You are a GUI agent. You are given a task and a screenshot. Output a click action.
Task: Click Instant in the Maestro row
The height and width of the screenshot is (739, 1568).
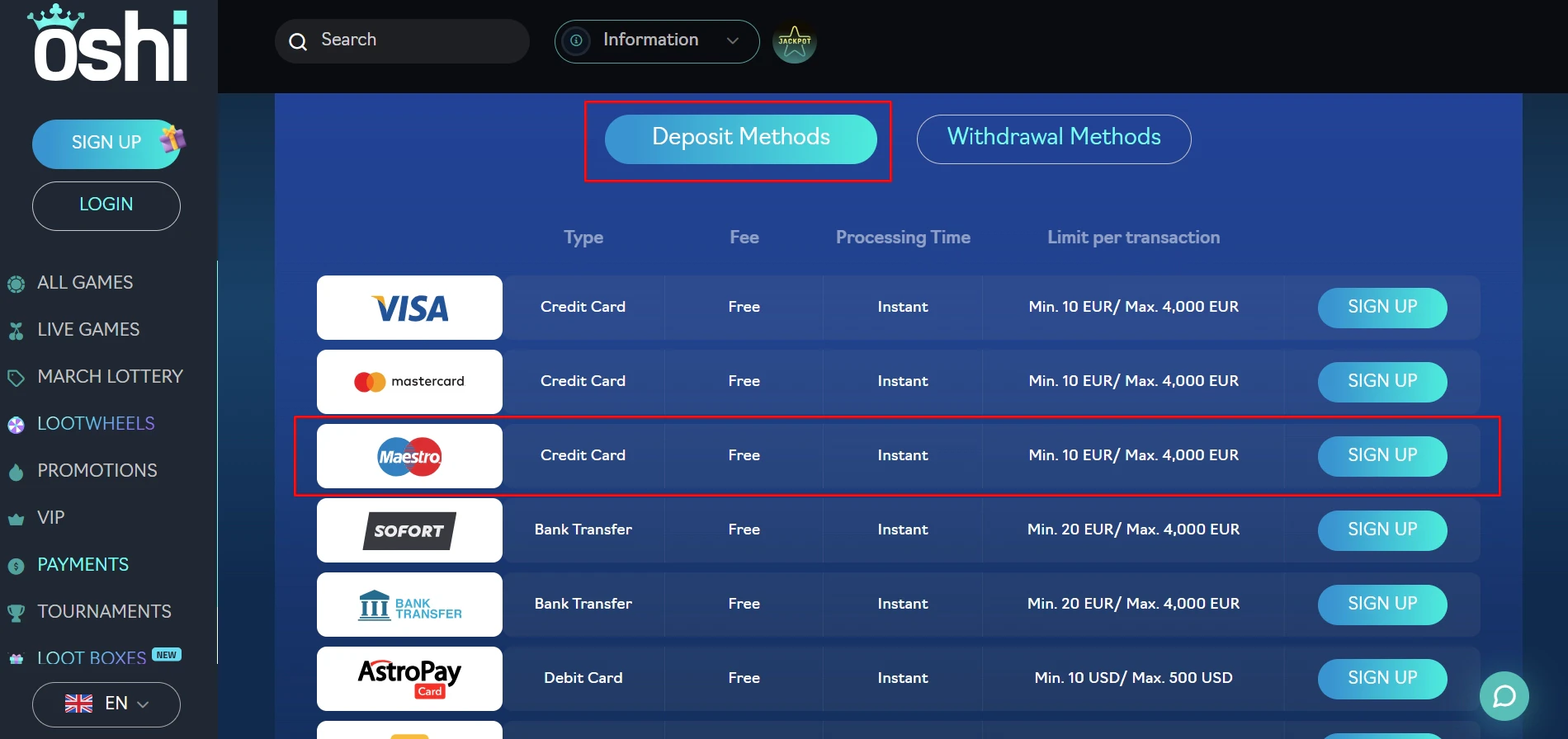[x=903, y=455]
